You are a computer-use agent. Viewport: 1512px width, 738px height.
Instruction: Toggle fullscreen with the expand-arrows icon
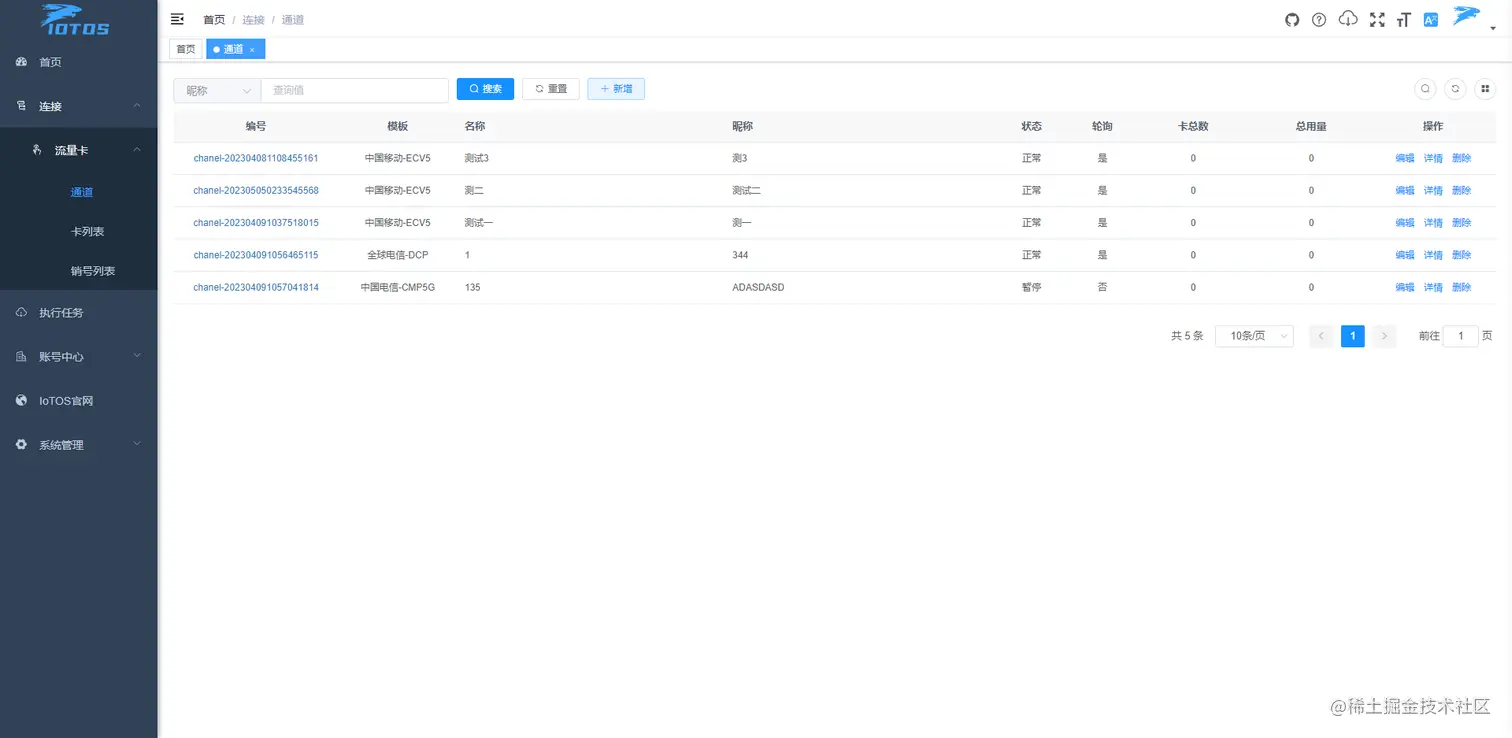[1377, 20]
